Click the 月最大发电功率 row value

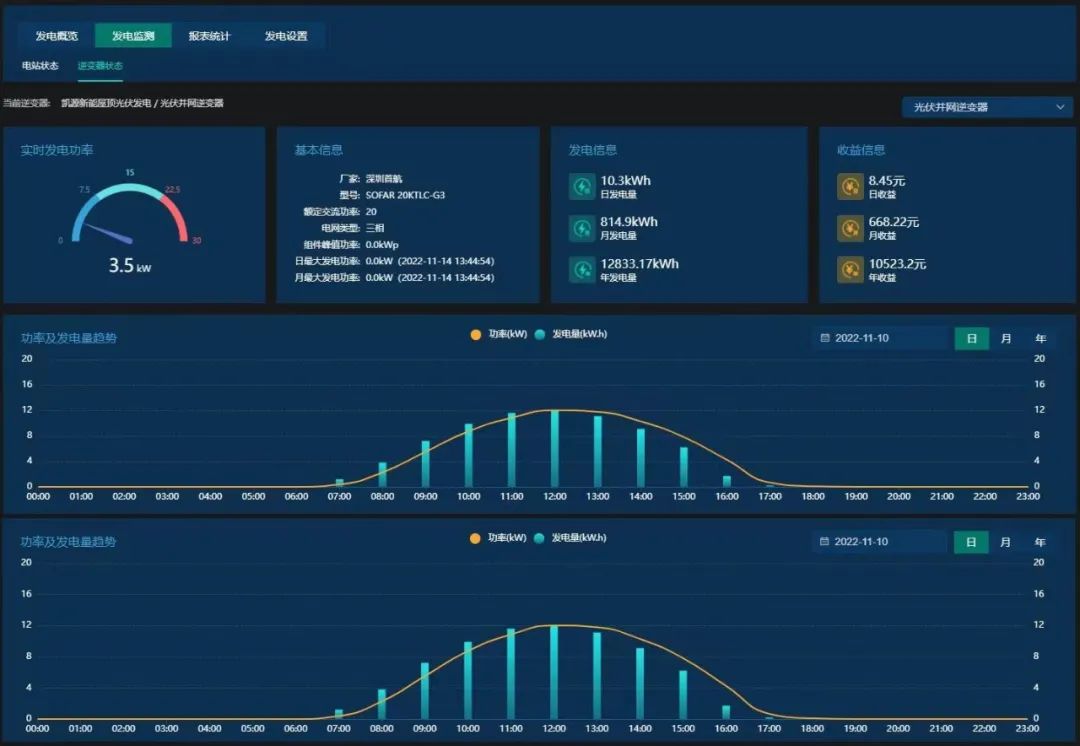point(430,278)
